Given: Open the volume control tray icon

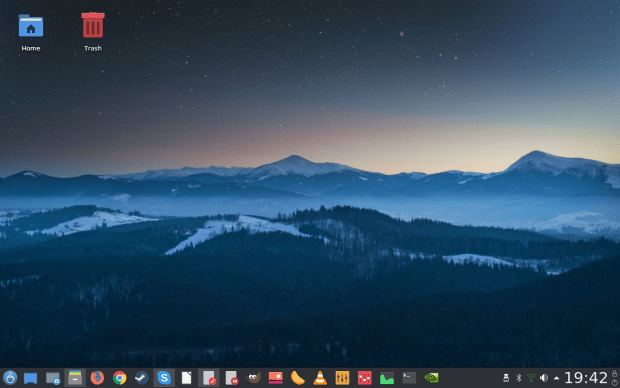Looking at the screenshot, I should click(544, 378).
